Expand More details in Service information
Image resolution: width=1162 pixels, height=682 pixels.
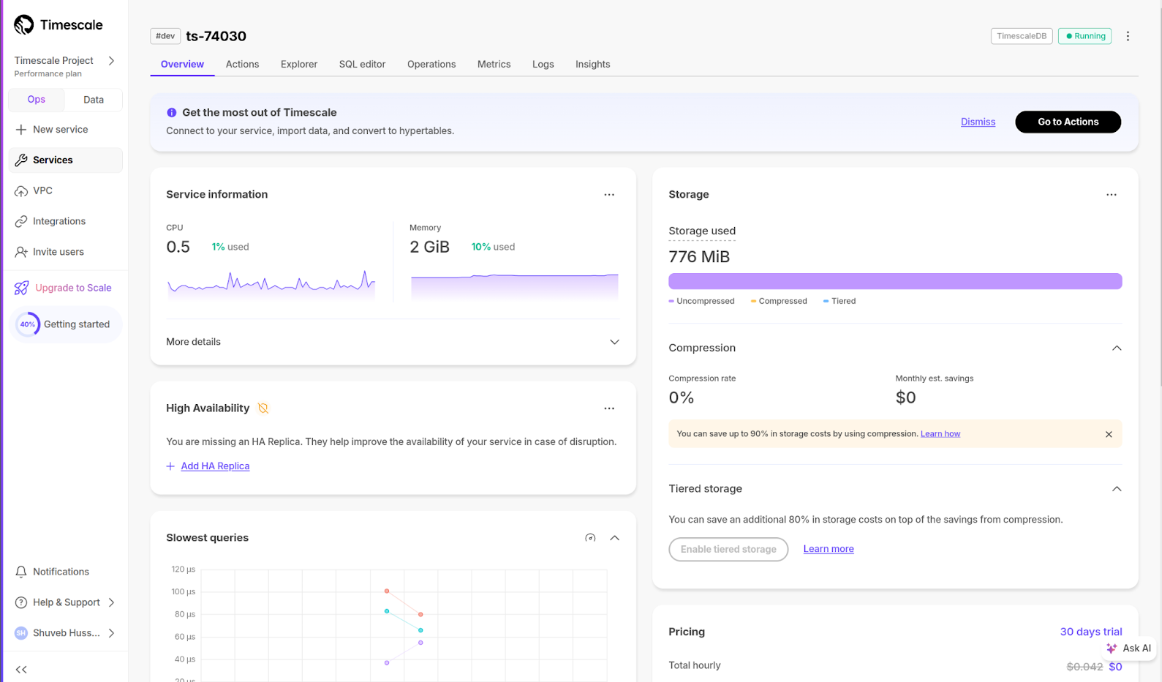click(614, 342)
